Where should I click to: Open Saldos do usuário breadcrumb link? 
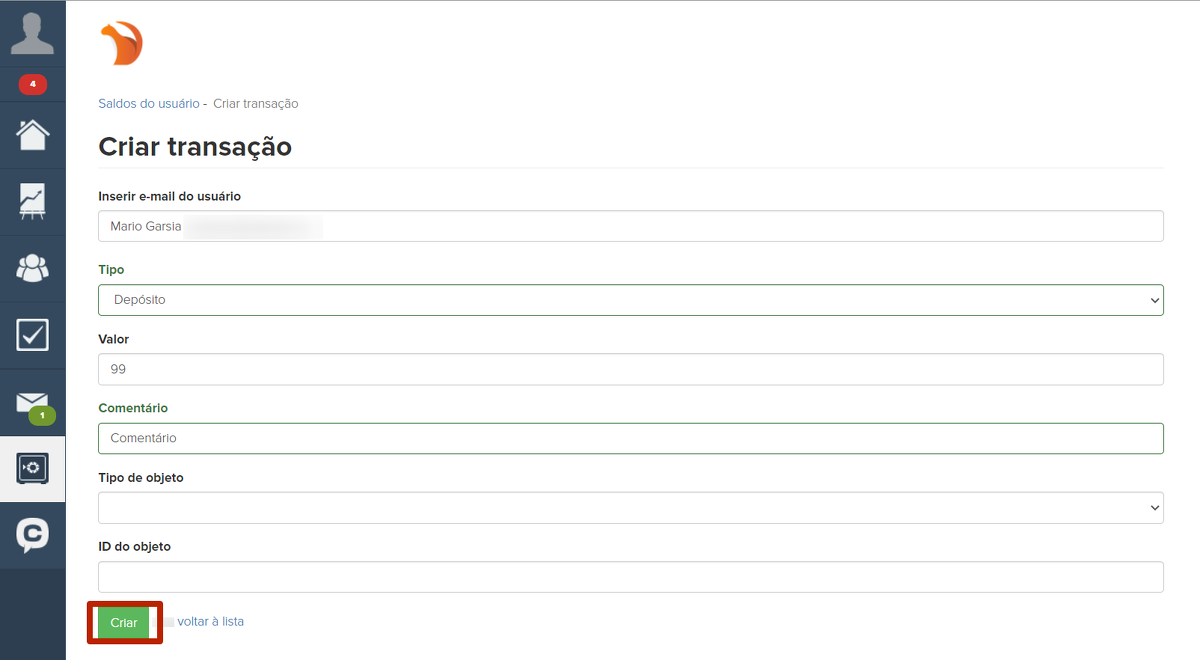point(148,104)
